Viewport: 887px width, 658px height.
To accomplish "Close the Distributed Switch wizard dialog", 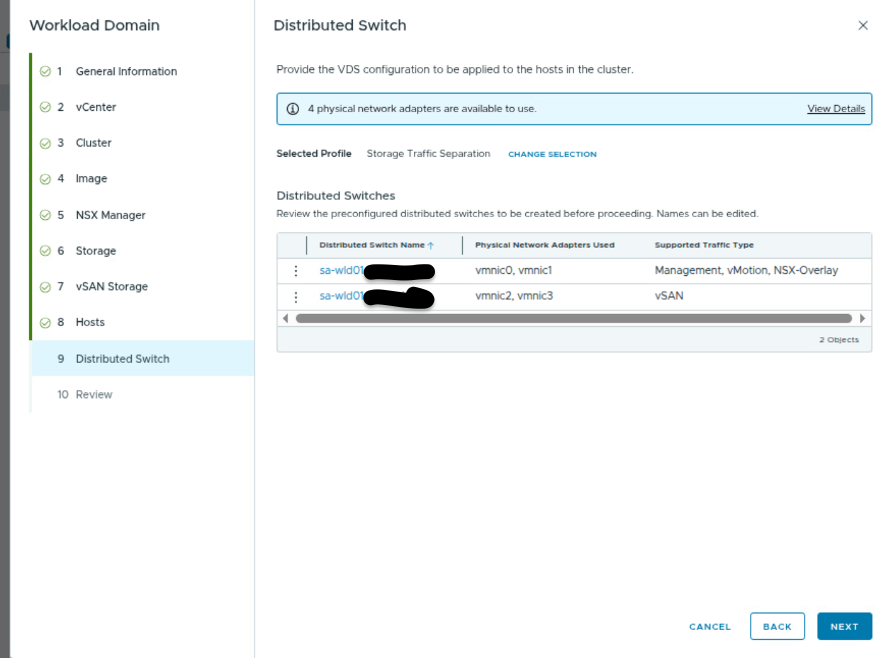I will coord(863,26).
